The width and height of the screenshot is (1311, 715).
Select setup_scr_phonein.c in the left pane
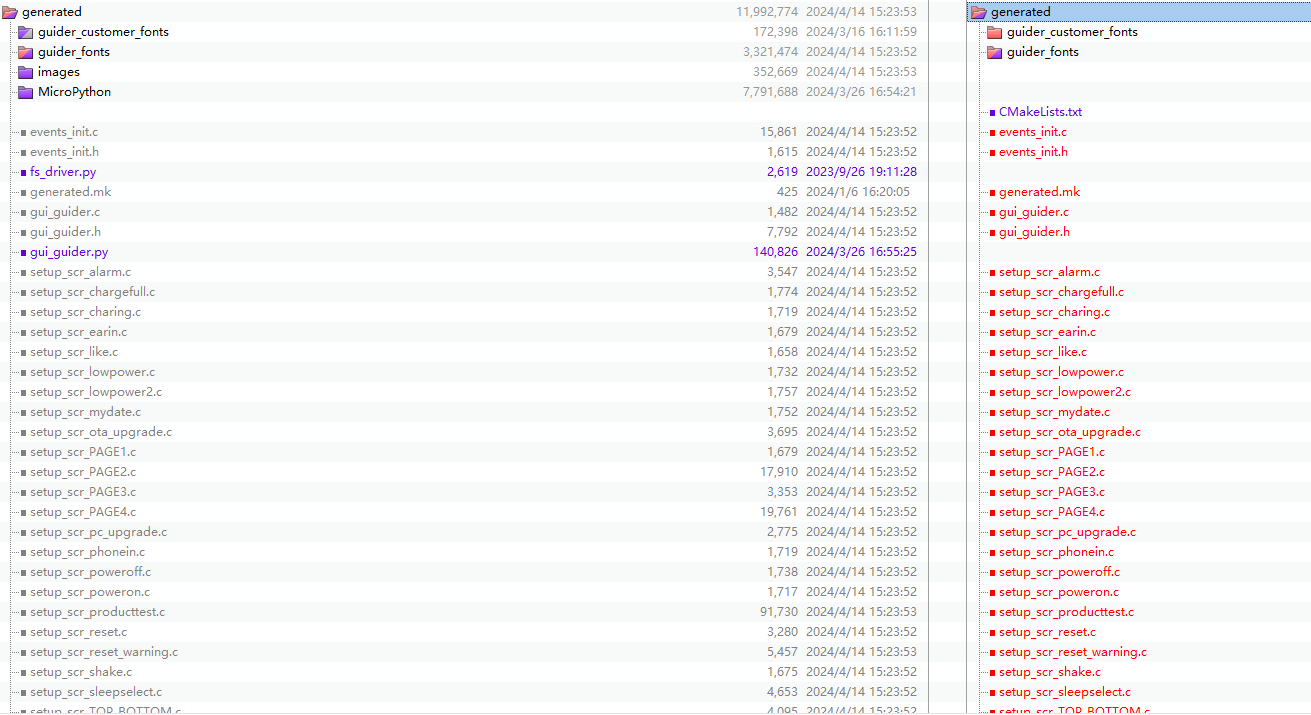pos(87,552)
